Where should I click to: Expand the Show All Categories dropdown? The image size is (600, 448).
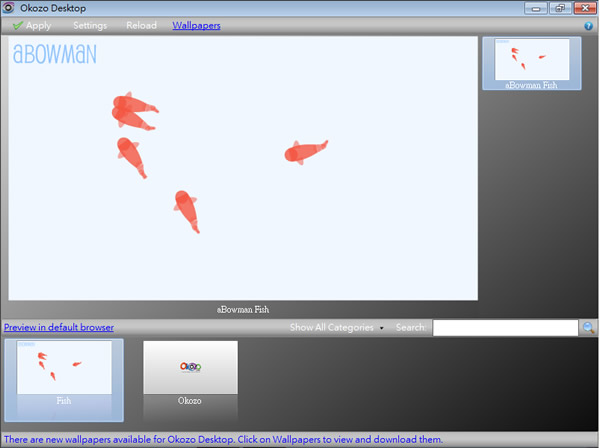point(336,327)
